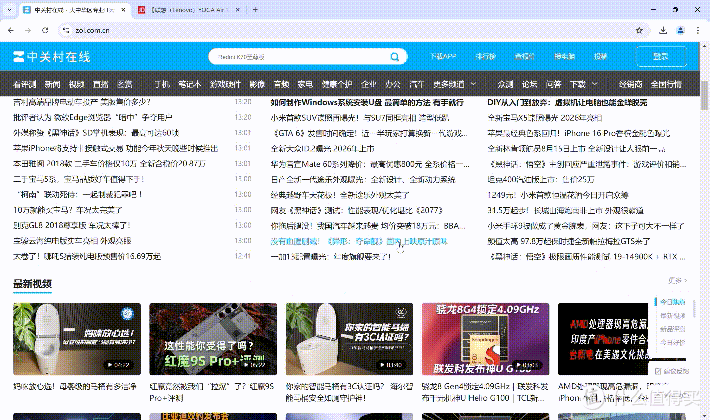Switch to the 中关村在线 browser tab

tap(75, 10)
